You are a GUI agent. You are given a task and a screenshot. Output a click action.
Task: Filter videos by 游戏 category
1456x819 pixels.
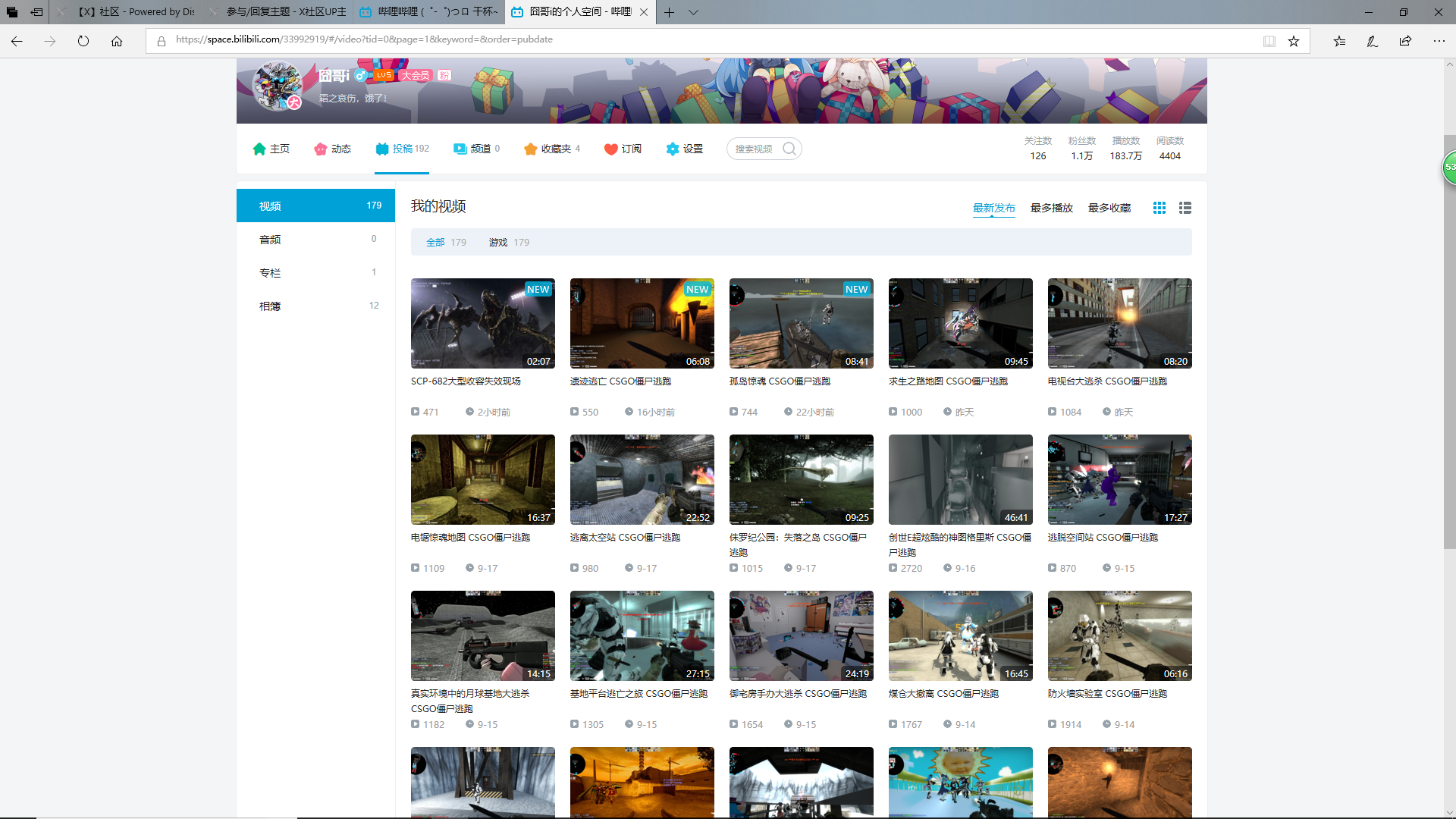click(x=498, y=242)
